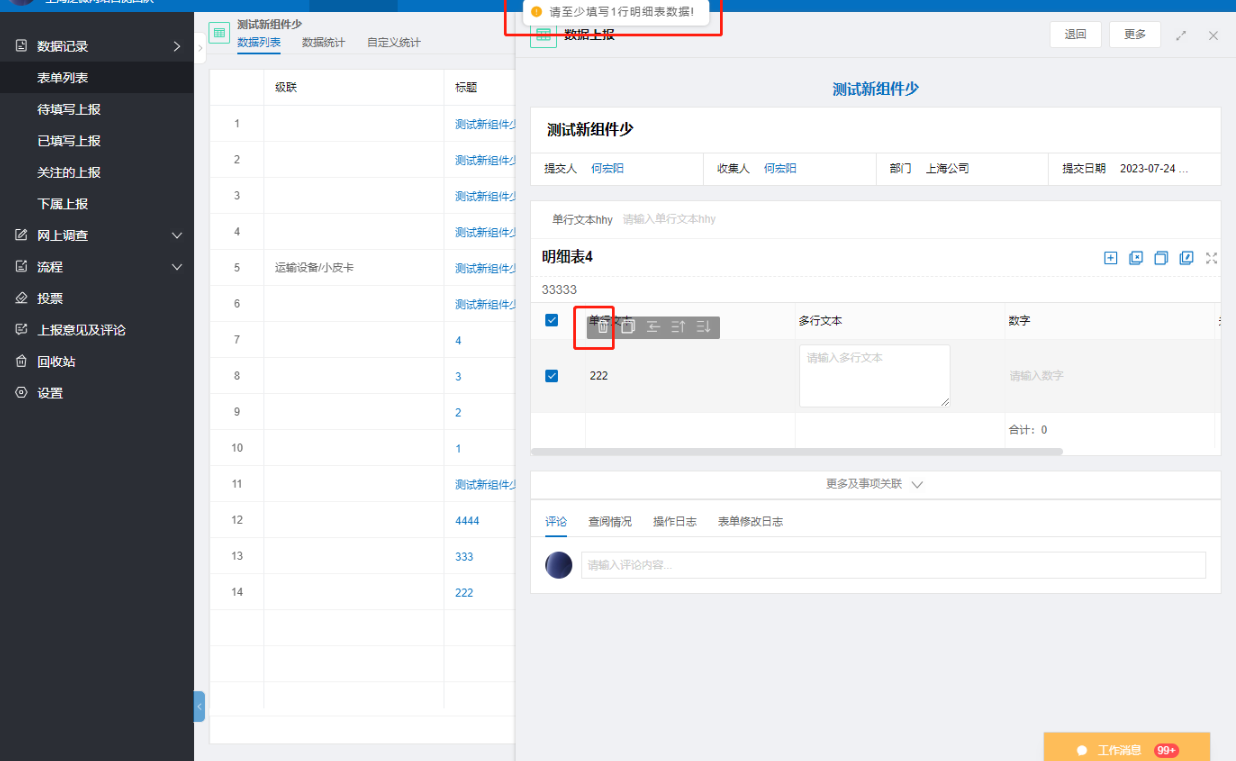Switch to the 自定义统计 tab
This screenshot has height=761, width=1236.
point(394,42)
